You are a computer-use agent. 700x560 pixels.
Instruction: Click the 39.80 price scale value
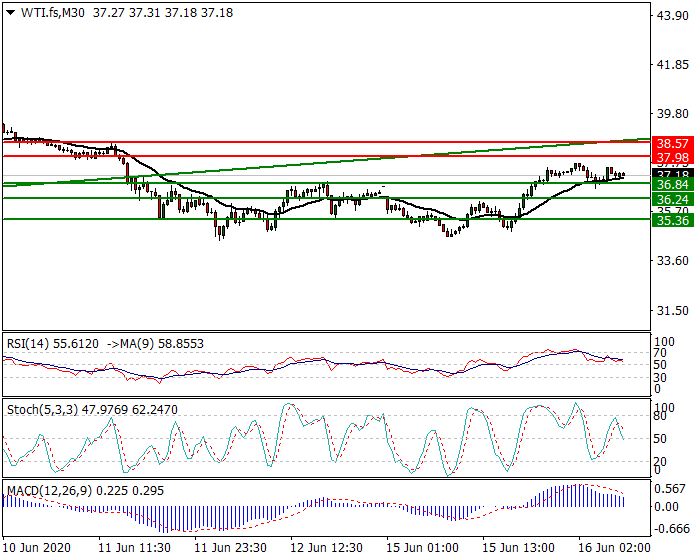click(673, 113)
